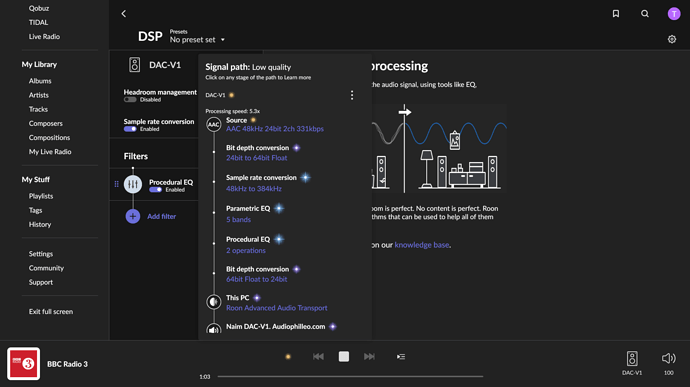Screen dimensions: 690x387
Task: Click the 24bit to 64bit Float link
Action: coord(257,158)
